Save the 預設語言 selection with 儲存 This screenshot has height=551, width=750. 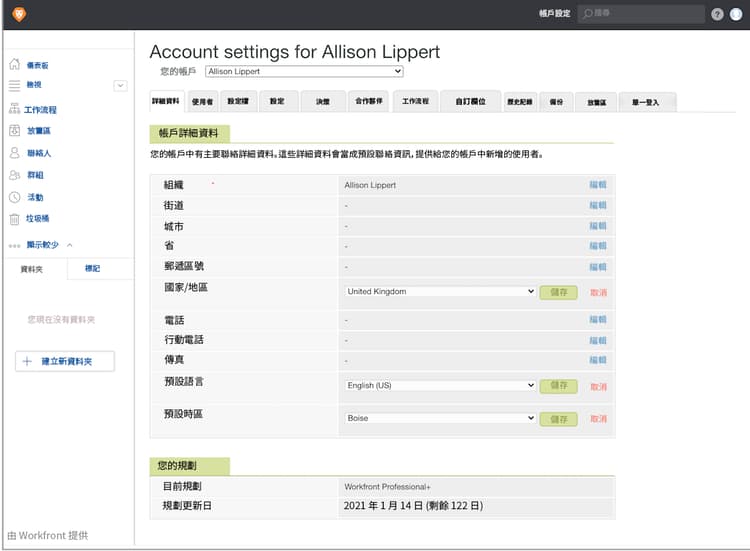(x=558, y=386)
